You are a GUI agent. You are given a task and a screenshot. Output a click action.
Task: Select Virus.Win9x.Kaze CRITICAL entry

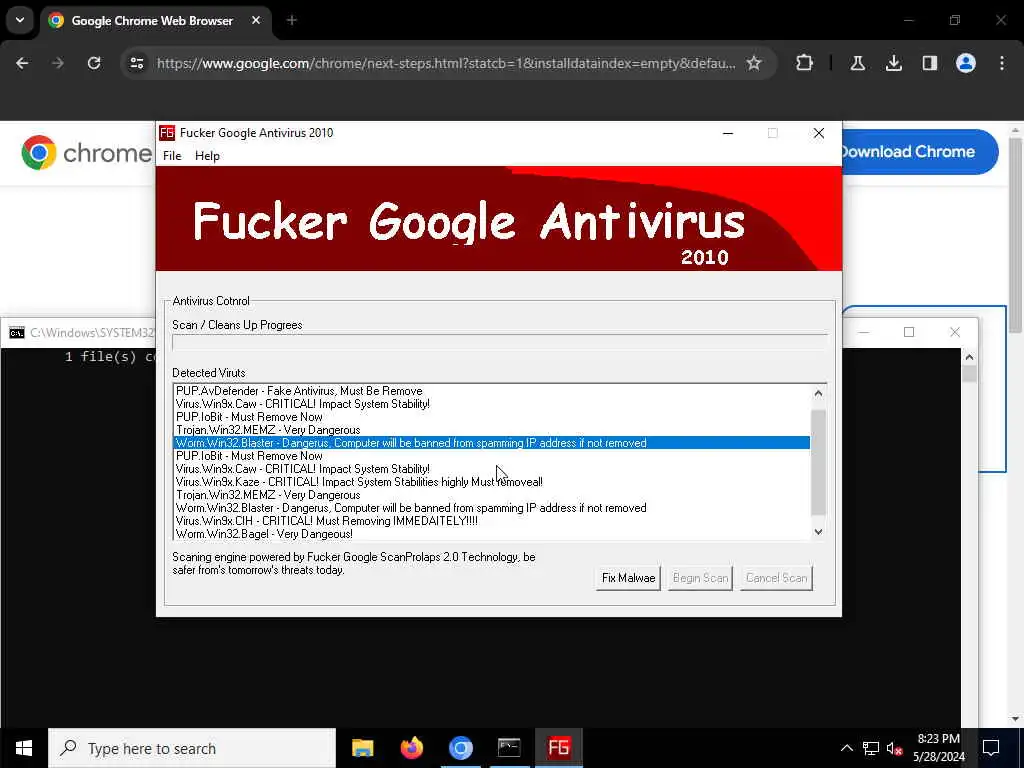(491, 482)
